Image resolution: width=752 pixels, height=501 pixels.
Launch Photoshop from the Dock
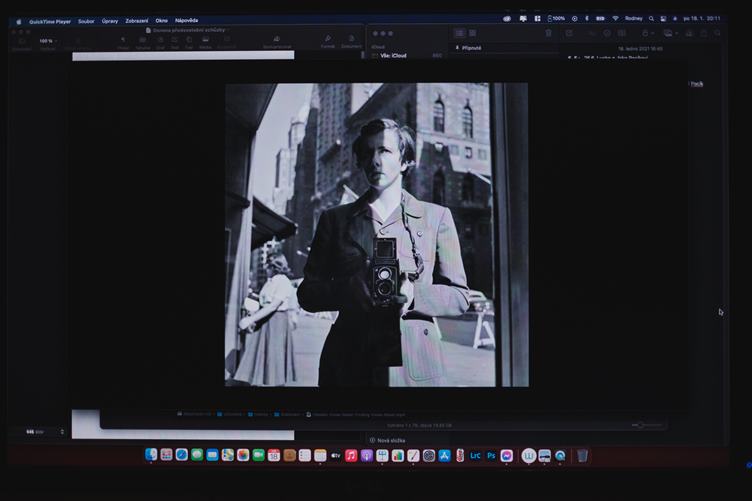click(x=491, y=455)
